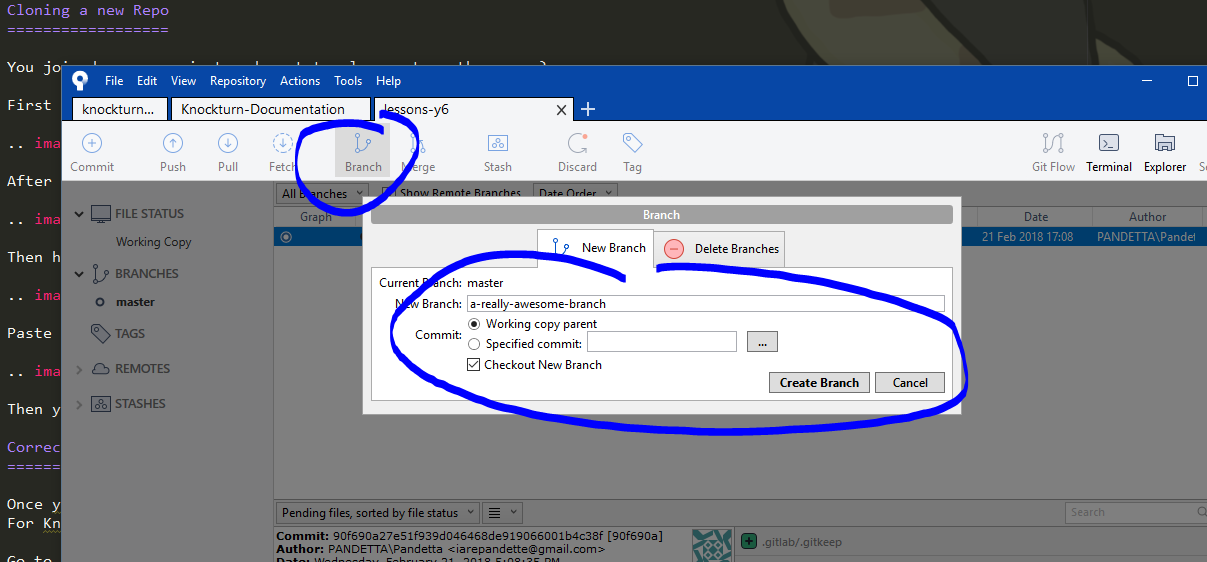Click the .gitlab/.gitkeep added-file icon
Screen dimensions: 1207x562
tap(749, 541)
